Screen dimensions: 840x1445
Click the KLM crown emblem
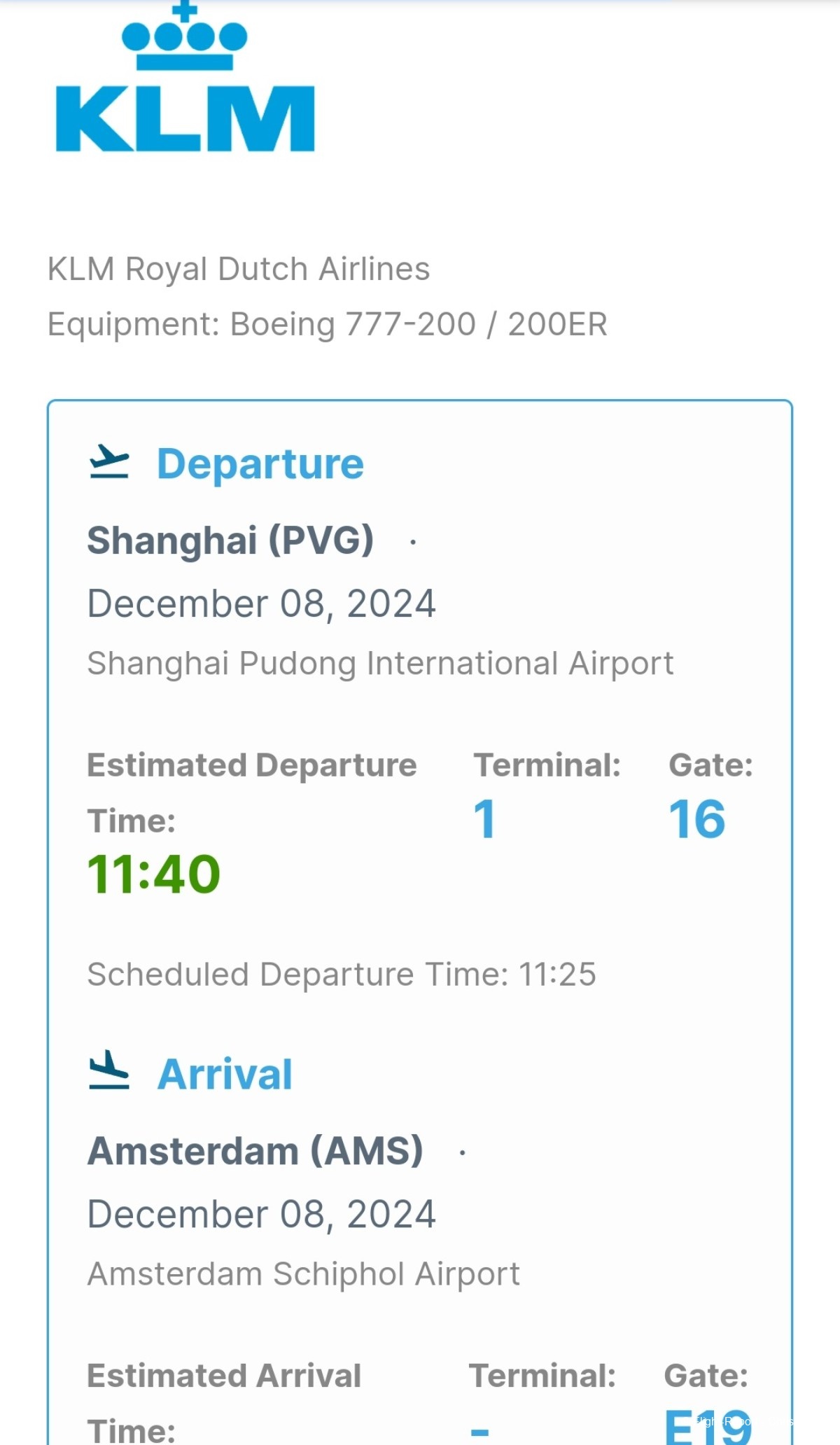click(x=185, y=35)
